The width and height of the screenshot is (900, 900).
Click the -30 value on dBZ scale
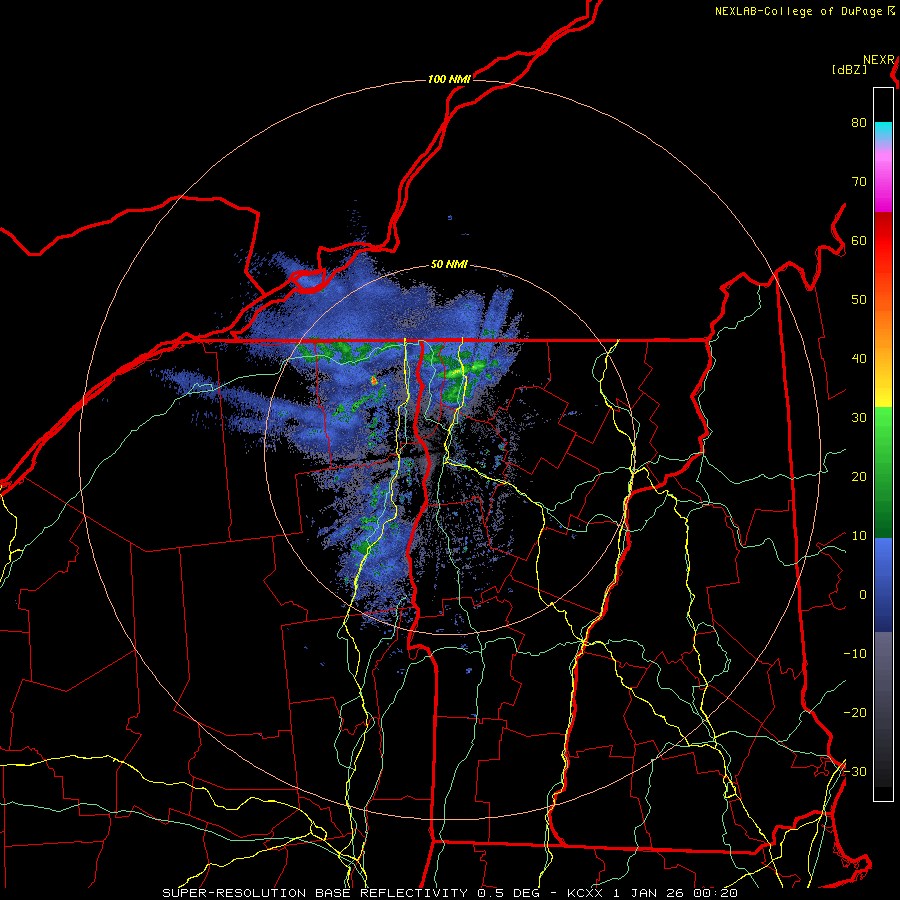point(855,772)
